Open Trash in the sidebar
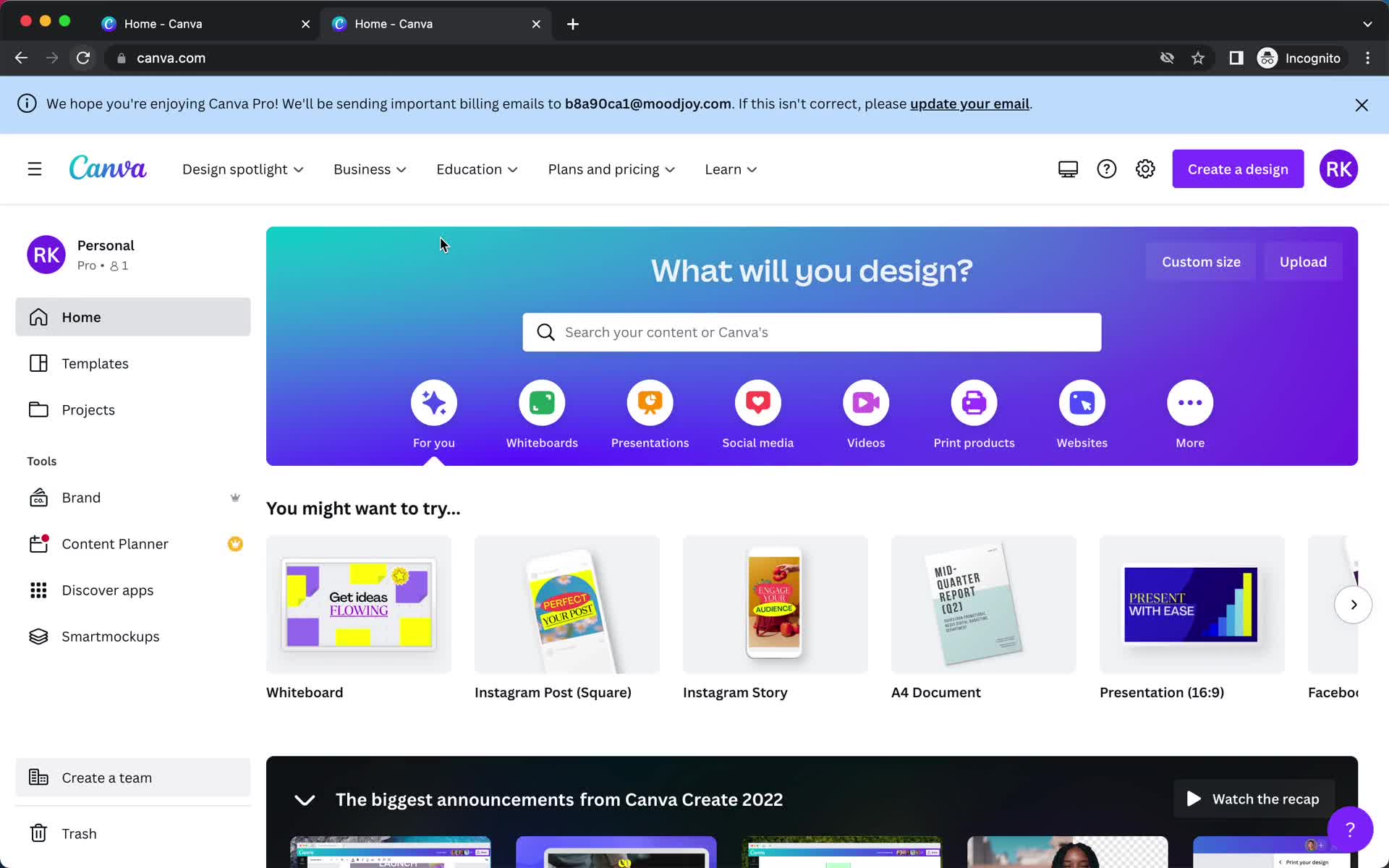Viewport: 1389px width, 868px height. (133, 833)
